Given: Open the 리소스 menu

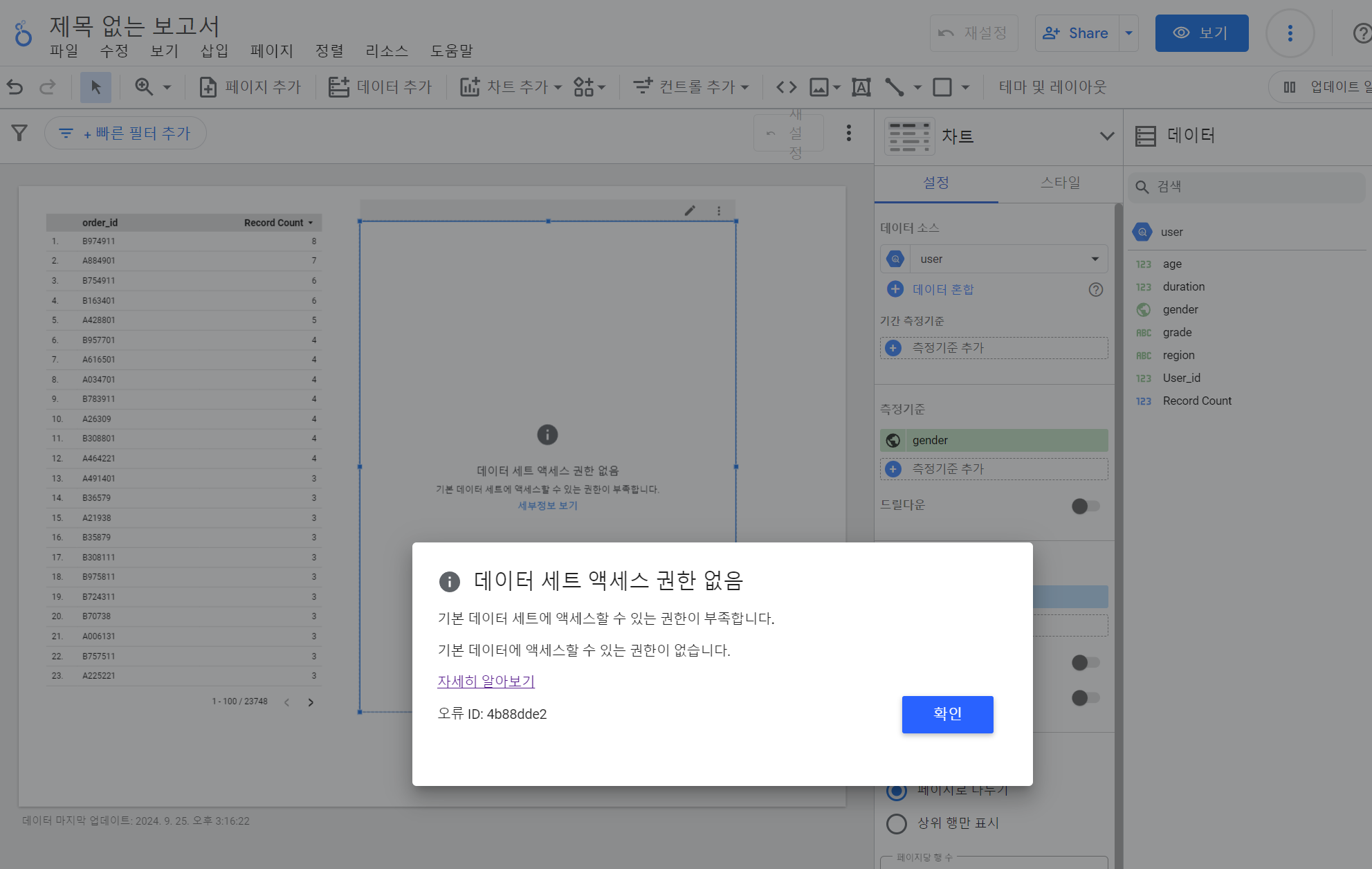Looking at the screenshot, I should [387, 51].
